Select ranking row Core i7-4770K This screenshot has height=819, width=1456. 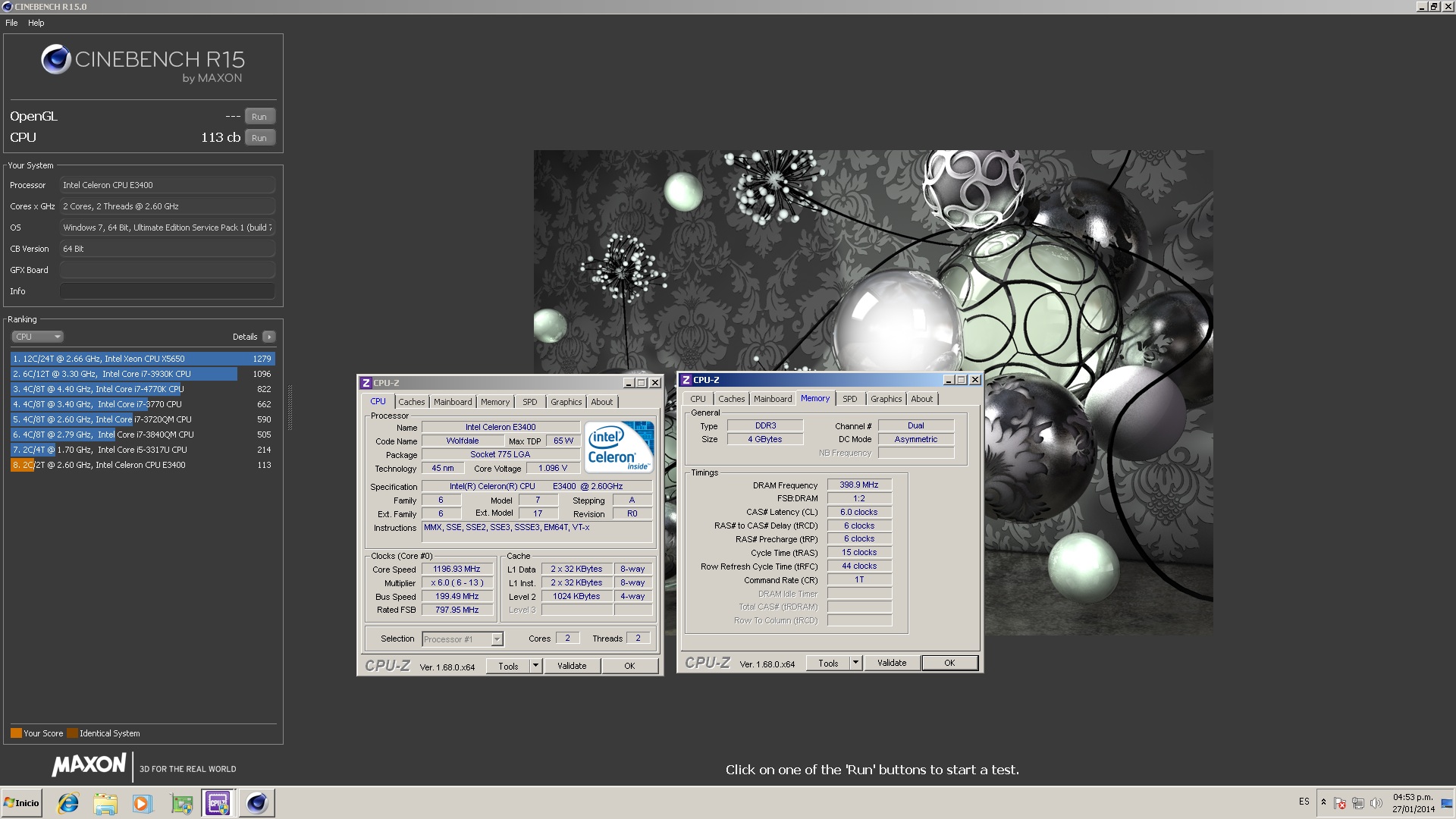[x=143, y=389]
